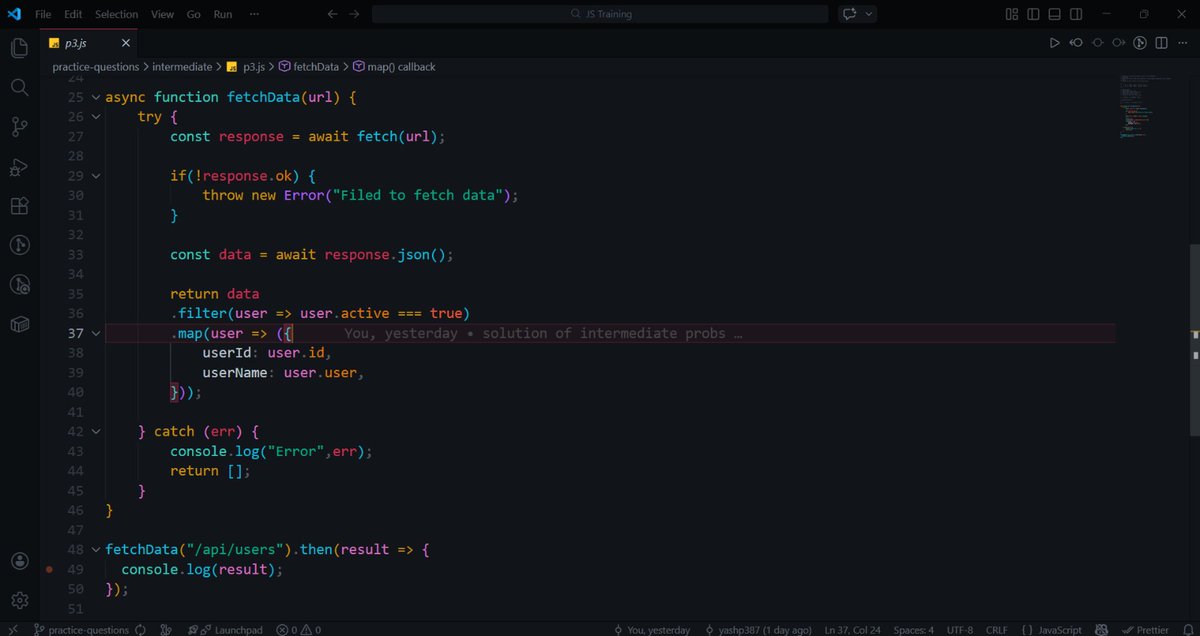Collapse the catch block fold at line 42

pyautogui.click(x=96, y=432)
